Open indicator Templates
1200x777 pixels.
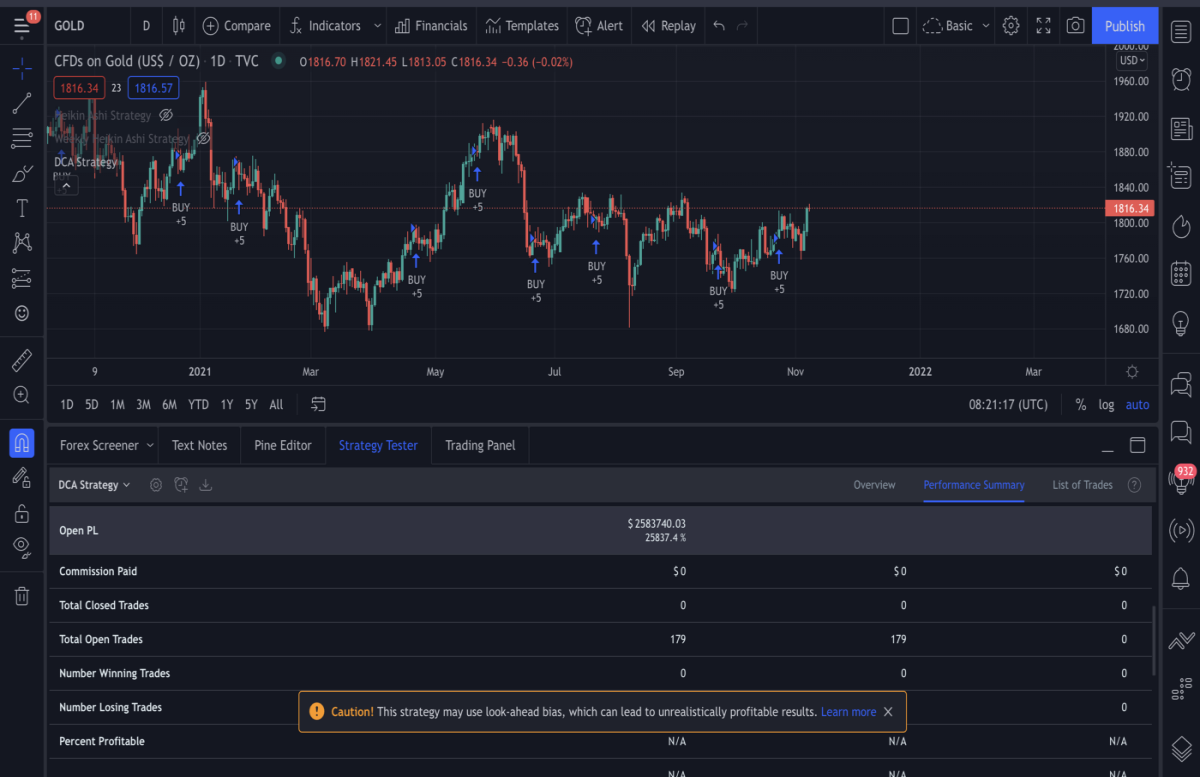click(x=523, y=26)
